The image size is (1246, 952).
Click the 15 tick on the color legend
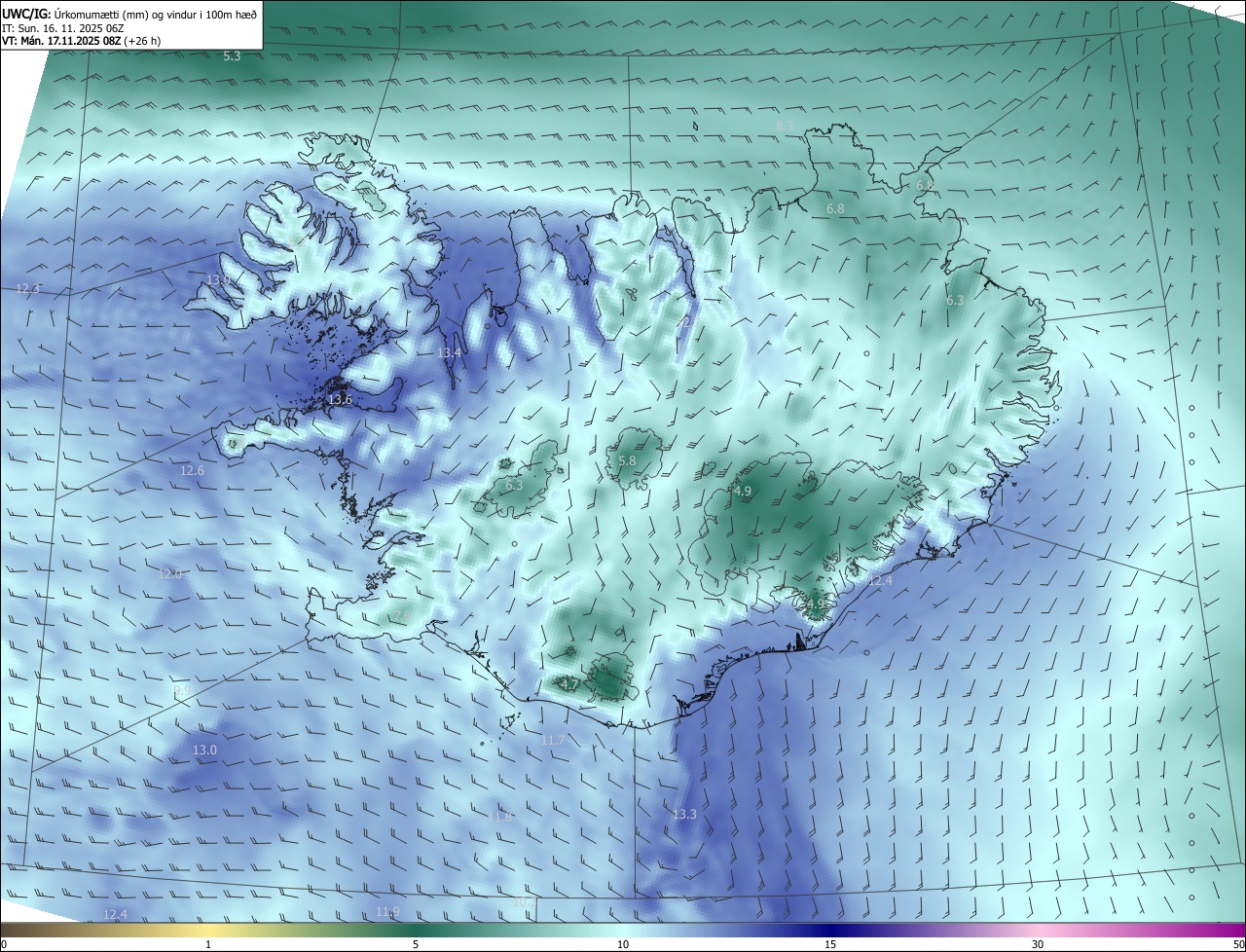830,945
